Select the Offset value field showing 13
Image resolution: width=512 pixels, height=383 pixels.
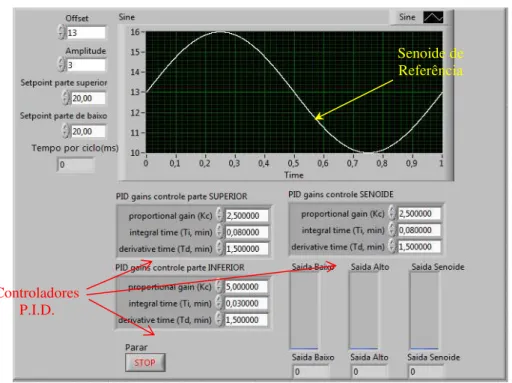(86, 32)
